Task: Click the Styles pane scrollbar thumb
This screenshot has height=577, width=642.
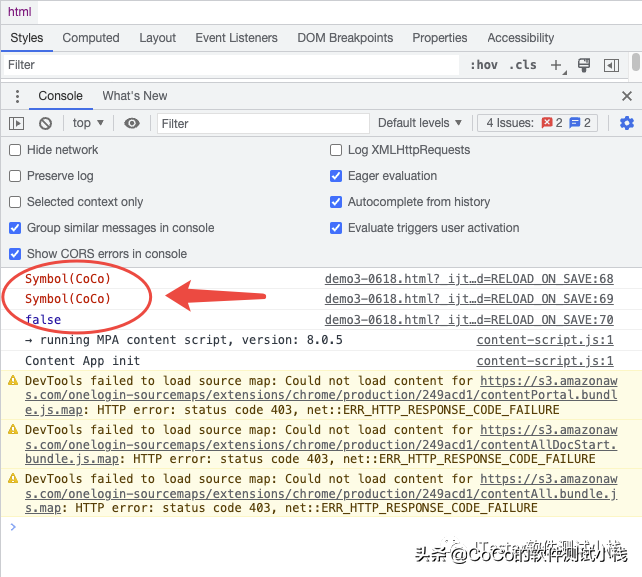Action: point(635,62)
